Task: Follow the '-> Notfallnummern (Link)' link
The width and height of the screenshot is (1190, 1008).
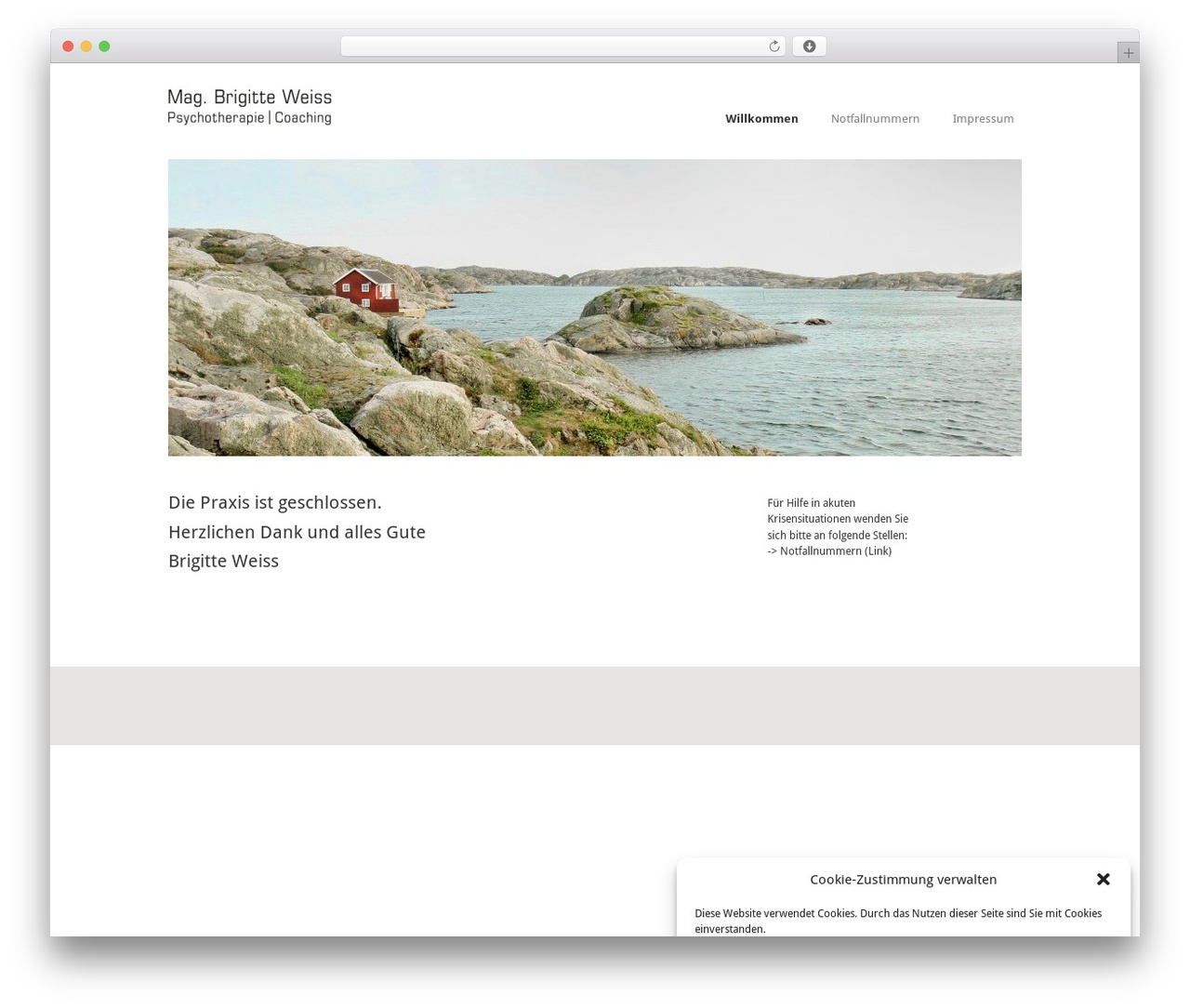Action: (x=829, y=551)
